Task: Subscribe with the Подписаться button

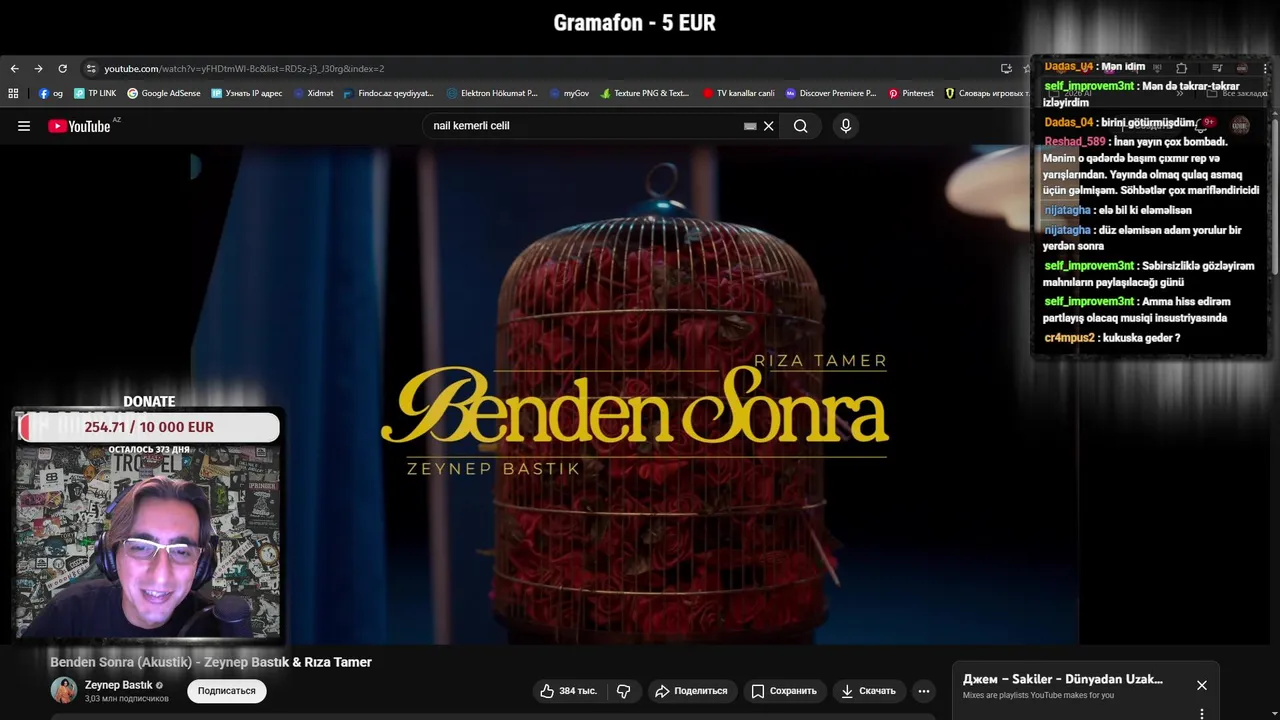Action: point(227,691)
